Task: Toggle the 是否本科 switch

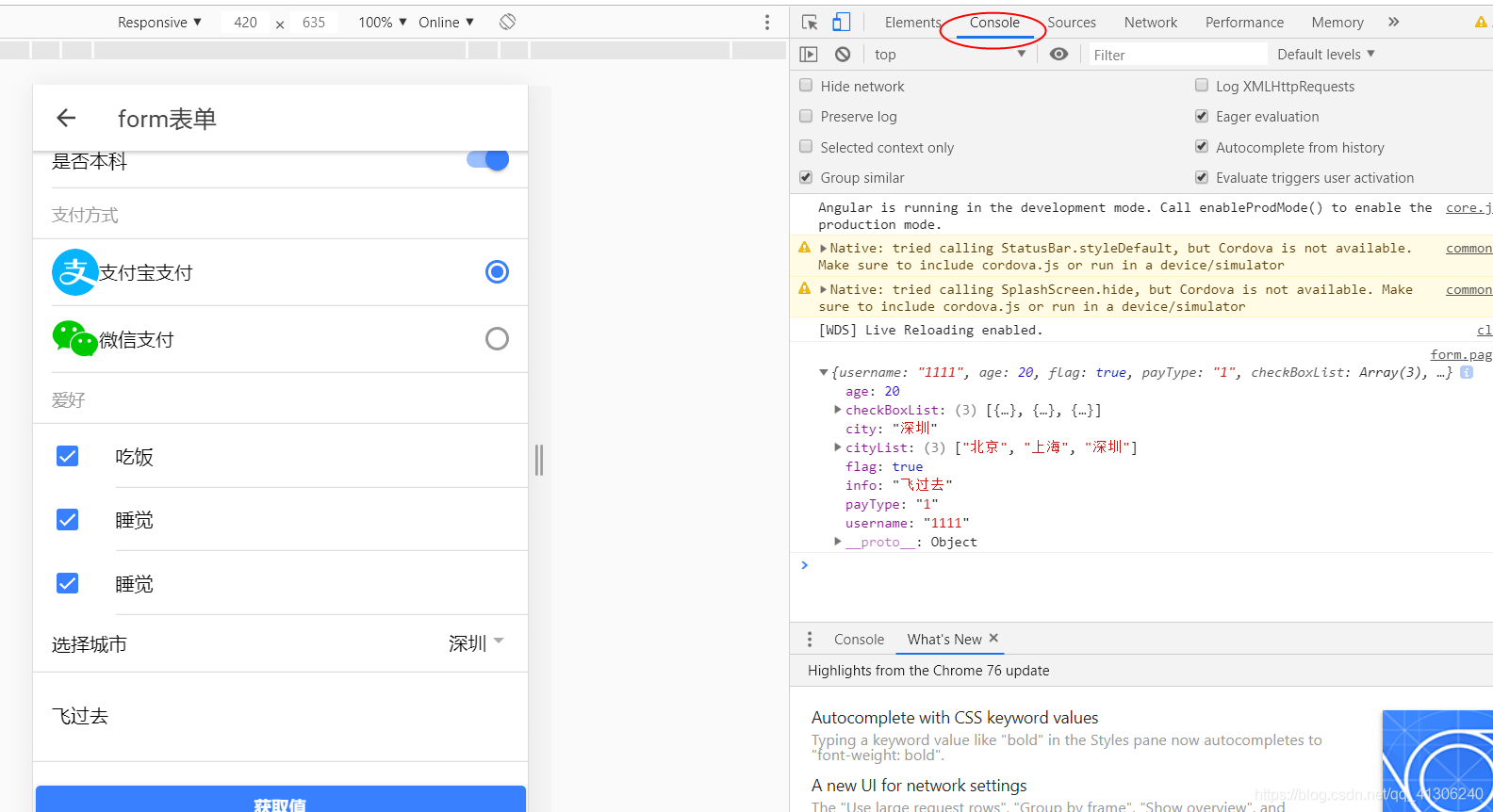Action: click(x=488, y=159)
